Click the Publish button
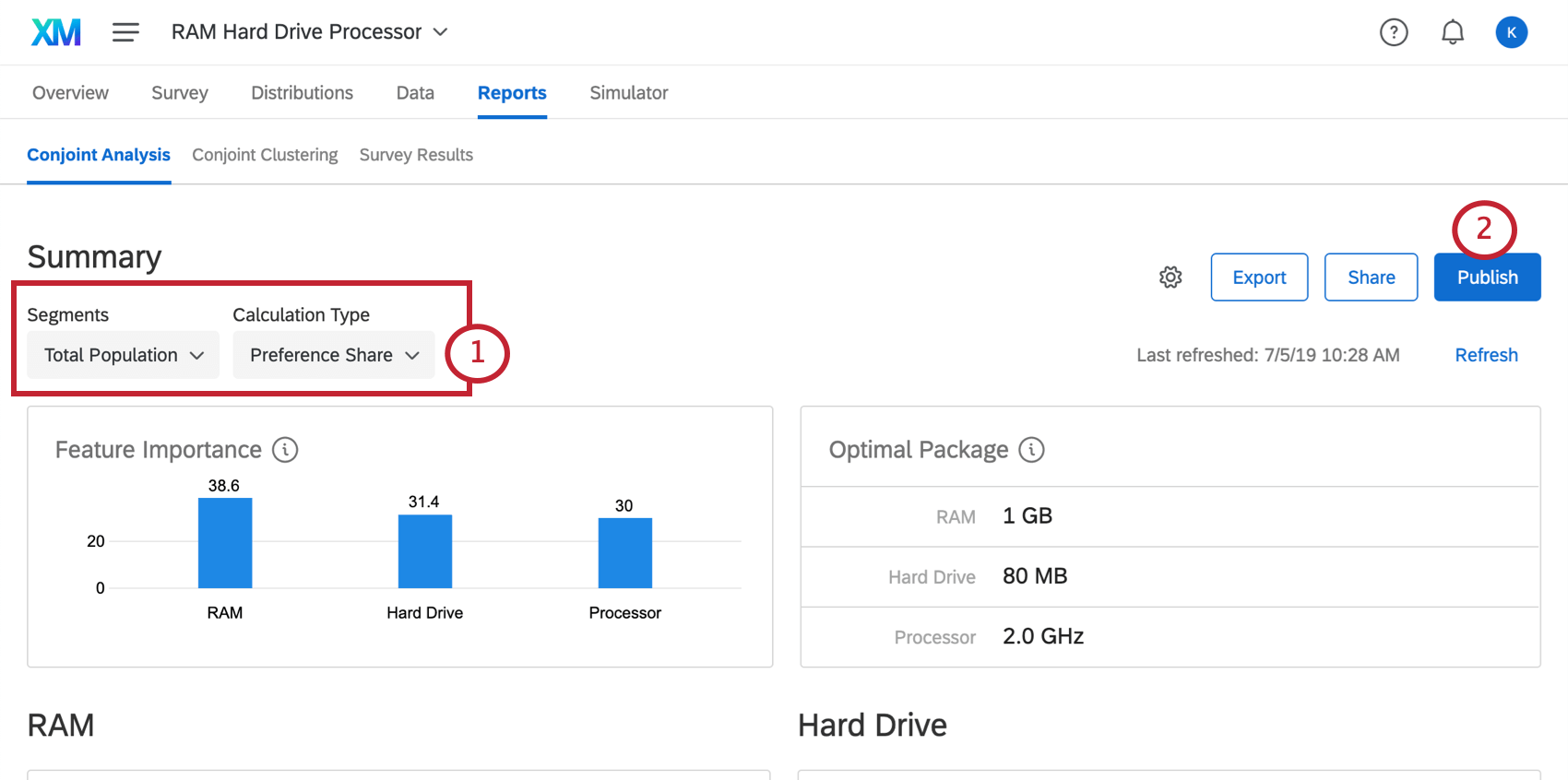1568x780 pixels. 1487,278
